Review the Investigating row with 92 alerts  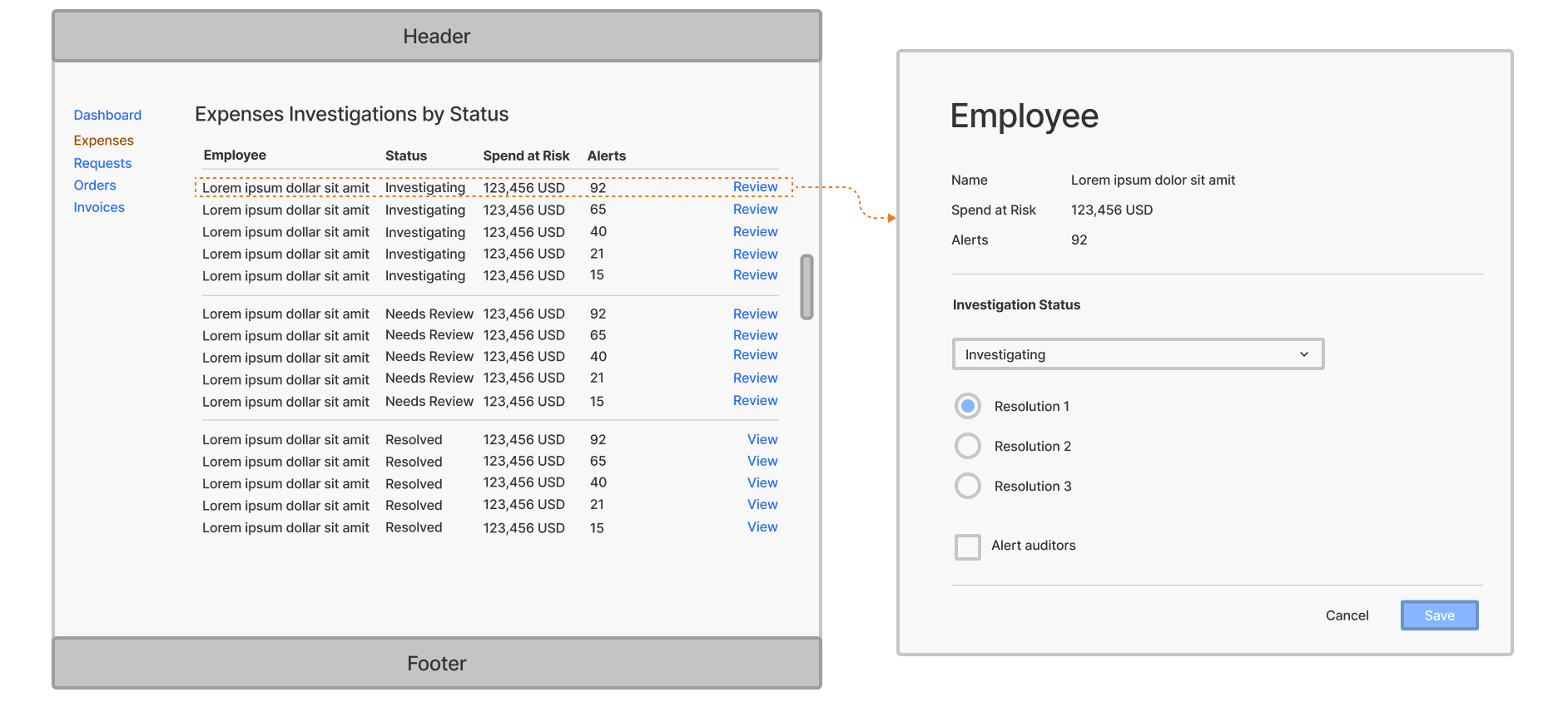coord(755,187)
